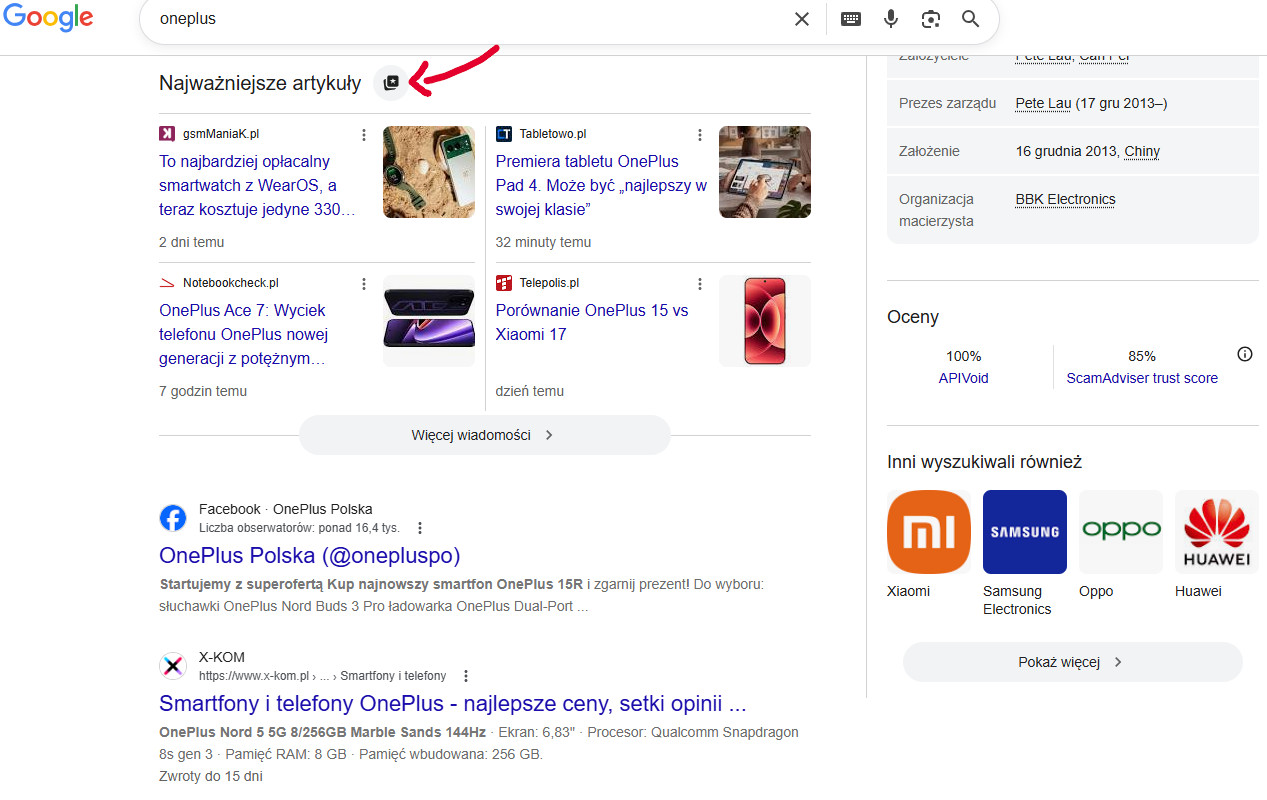Open the on-screen keyboard icon

851,19
